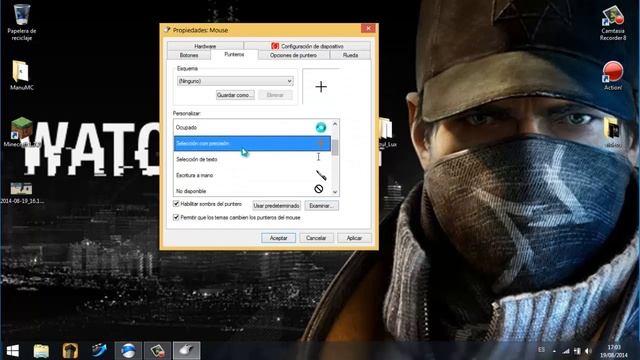Switch to Camtasia Recorder in the taskbar
This screenshot has width=640, height=360.
157,351
